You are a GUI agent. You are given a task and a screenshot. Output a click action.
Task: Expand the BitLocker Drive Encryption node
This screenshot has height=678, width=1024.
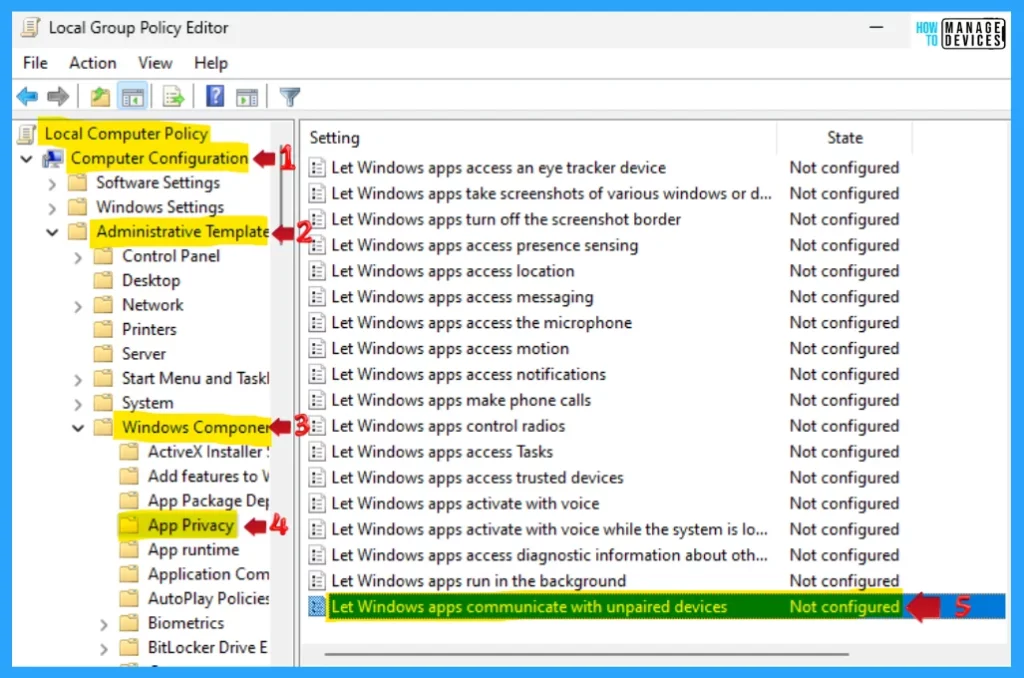pos(103,649)
